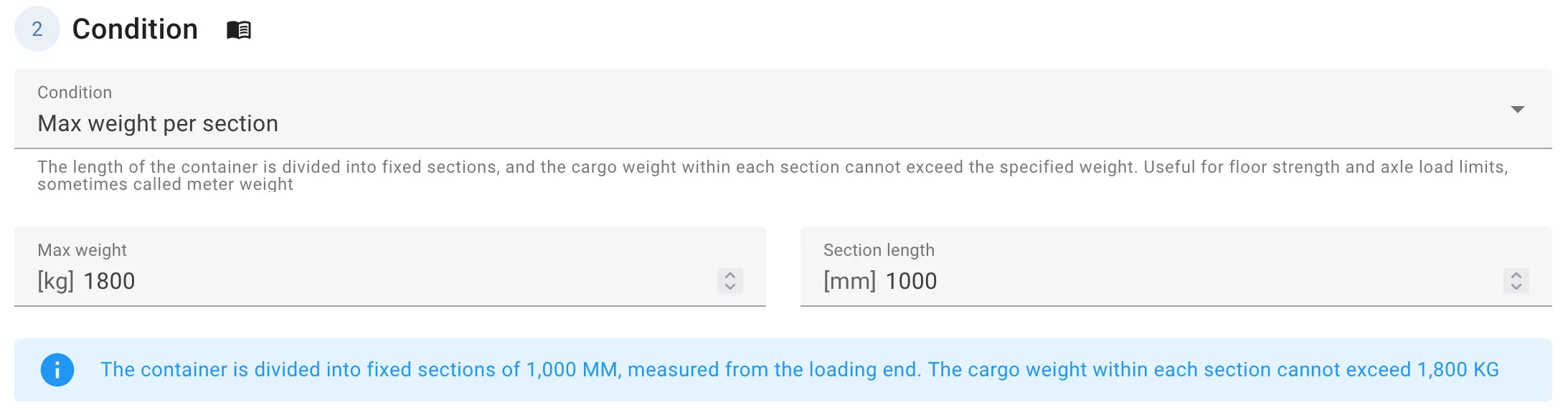Click the small Condition label inside the dropdown
The width and height of the screenshot is (1568, 410).
coord(75,92)
